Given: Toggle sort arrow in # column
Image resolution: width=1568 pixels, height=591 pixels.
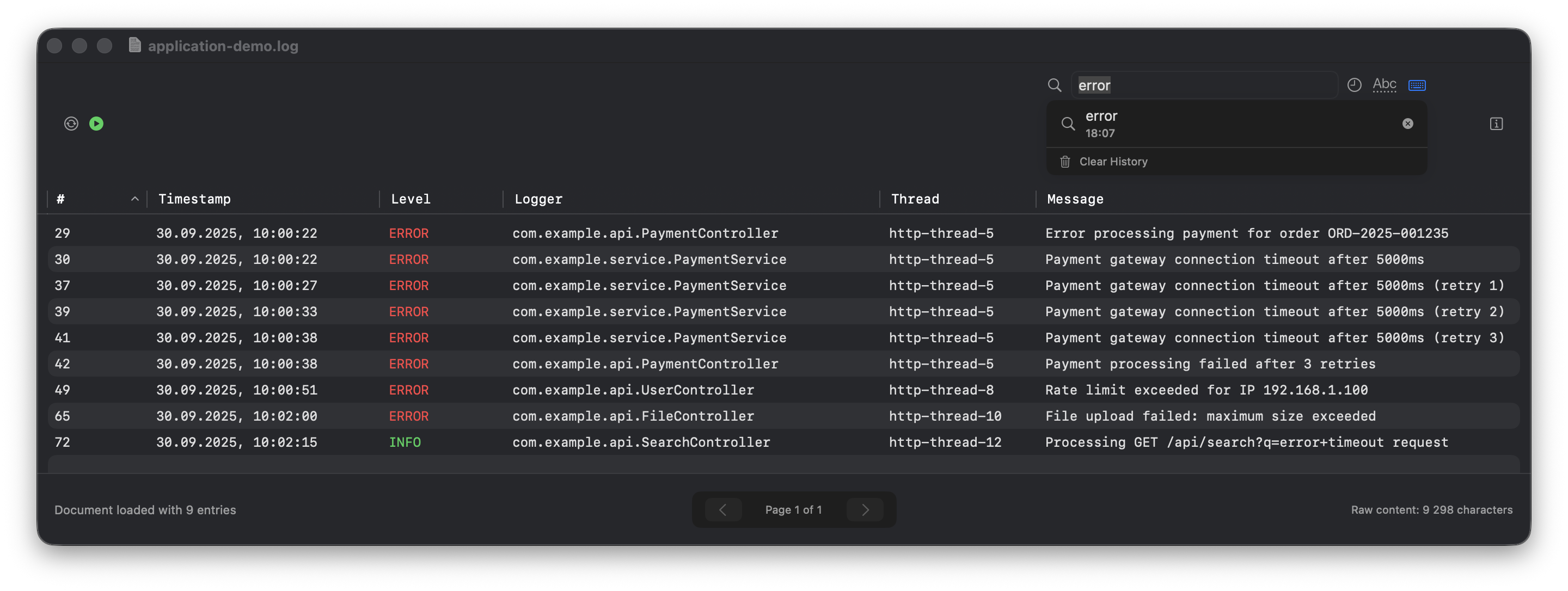Looking at the screenshot, I should coord(134,199).
